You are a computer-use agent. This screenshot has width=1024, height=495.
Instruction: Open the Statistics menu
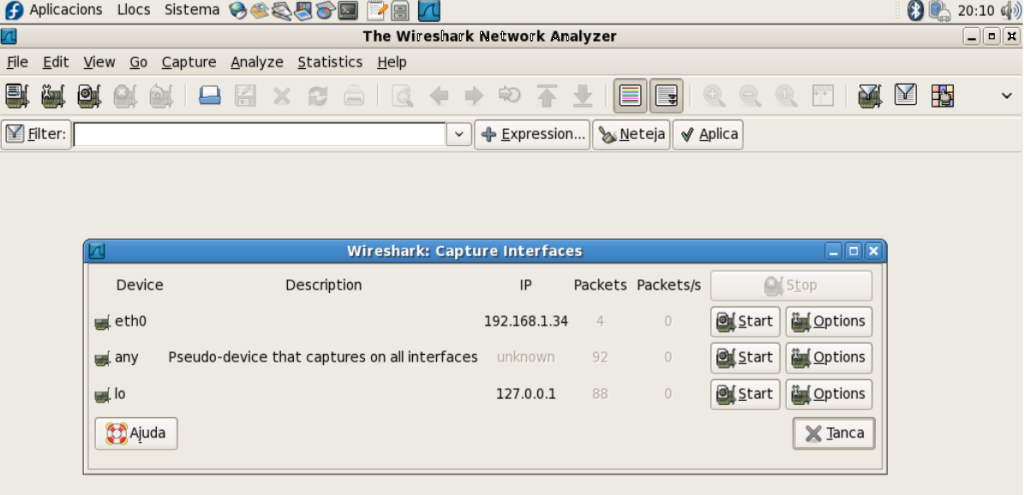tap(330, 62)
